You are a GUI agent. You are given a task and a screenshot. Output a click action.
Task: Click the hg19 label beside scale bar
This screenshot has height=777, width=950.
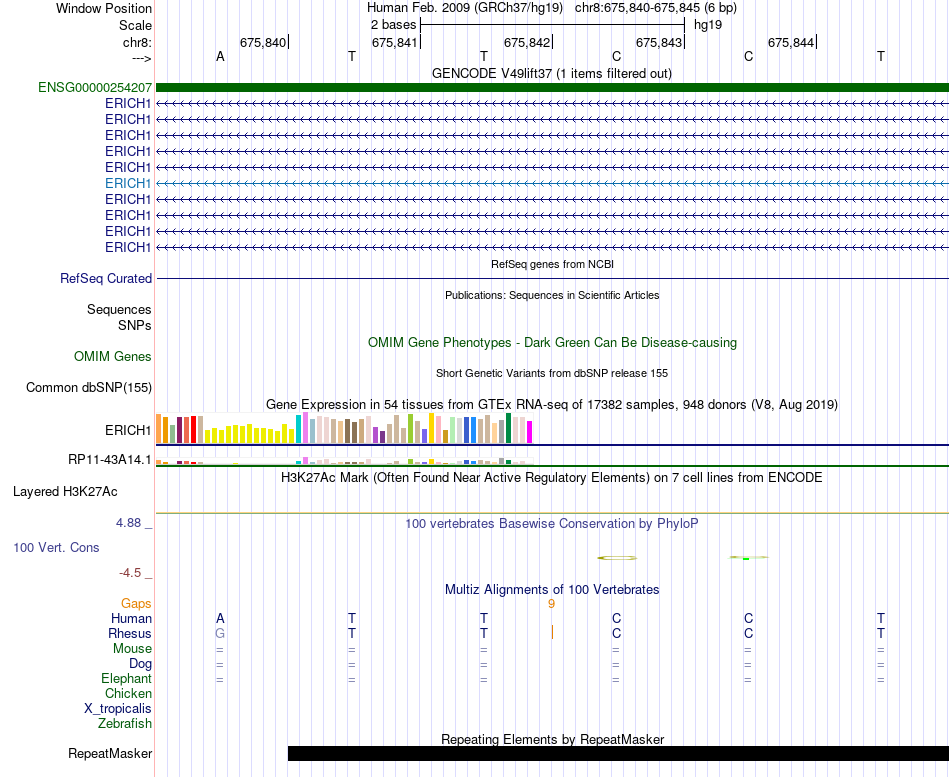(708, 25)
